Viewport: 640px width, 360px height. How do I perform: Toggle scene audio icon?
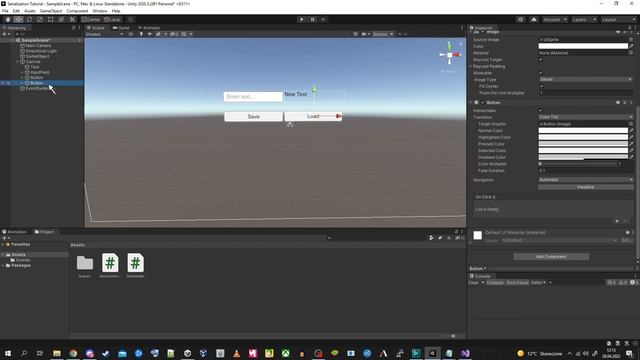coord(149,34)
